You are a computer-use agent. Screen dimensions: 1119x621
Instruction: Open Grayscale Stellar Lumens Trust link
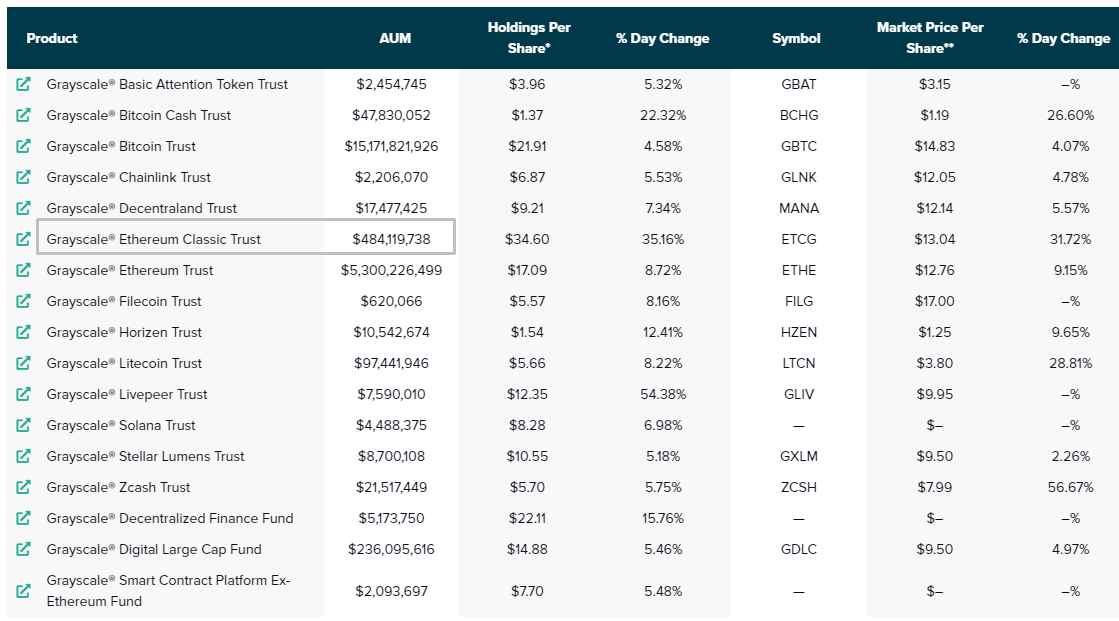(x=145, y=457)
